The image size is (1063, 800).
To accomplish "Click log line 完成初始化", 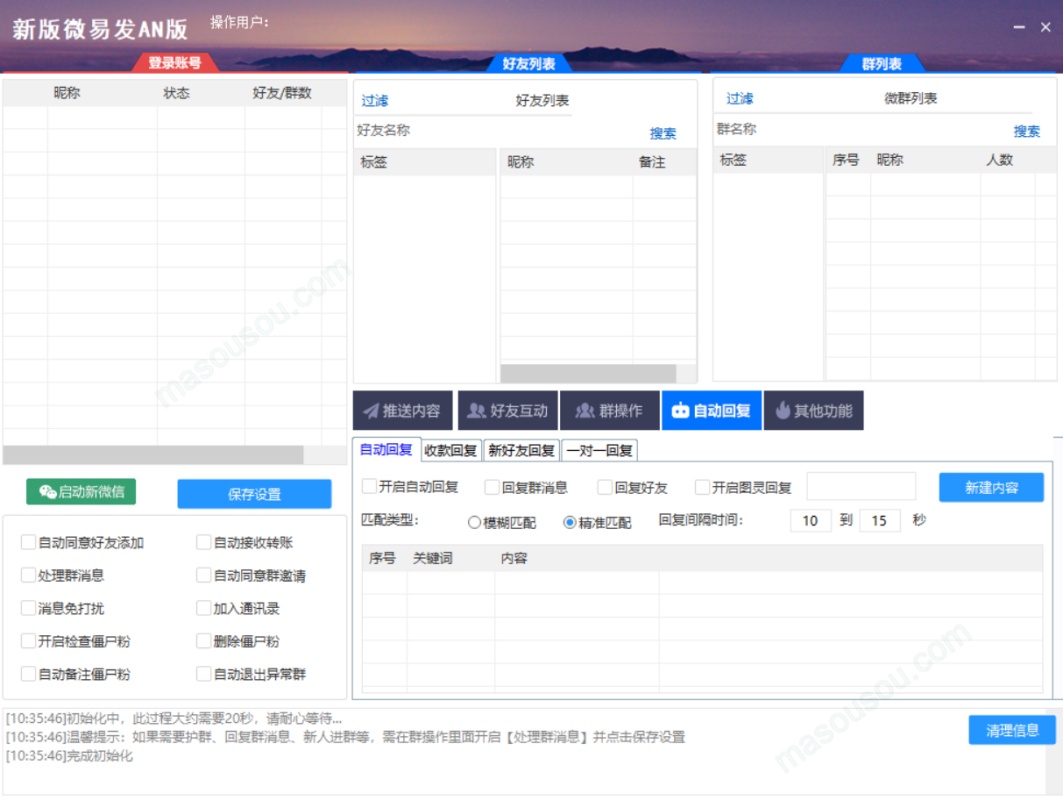I will tap(69, 756).
